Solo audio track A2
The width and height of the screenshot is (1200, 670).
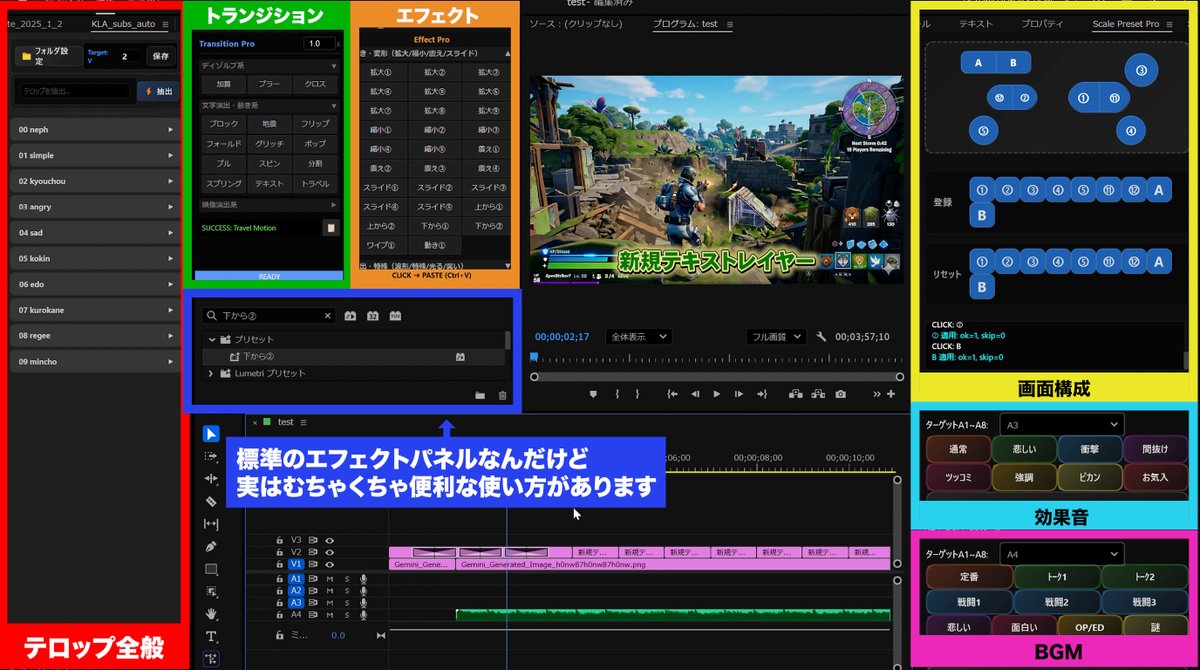[347, 591]
